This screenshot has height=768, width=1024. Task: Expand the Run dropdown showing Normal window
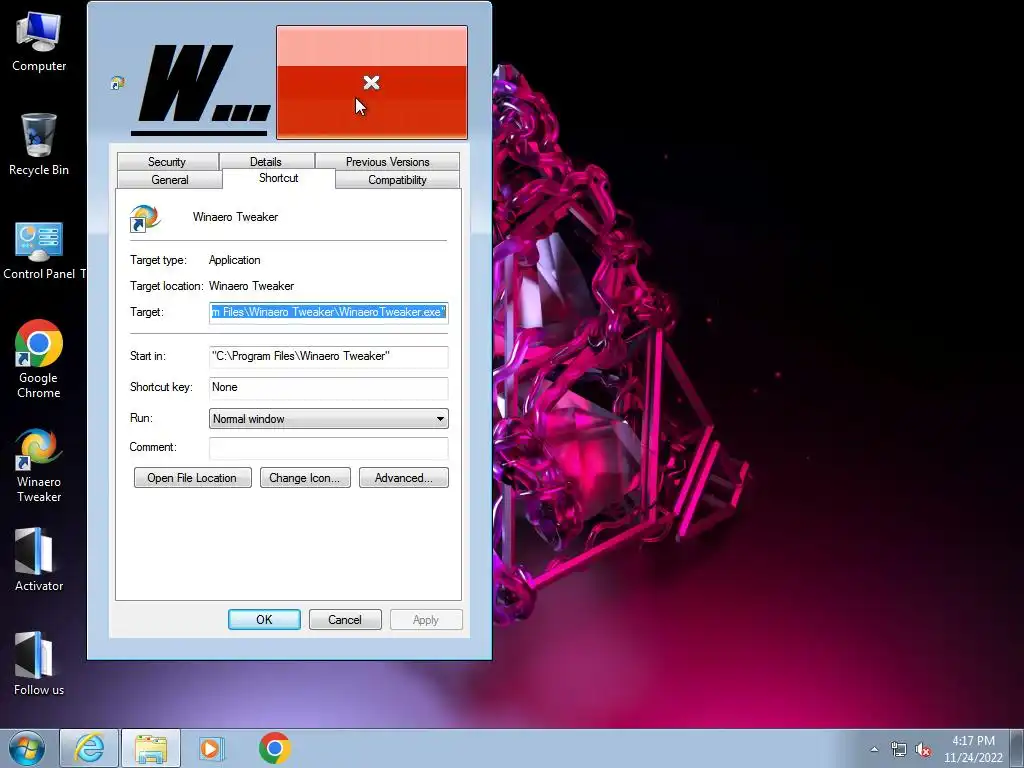[x=328, y=419]
